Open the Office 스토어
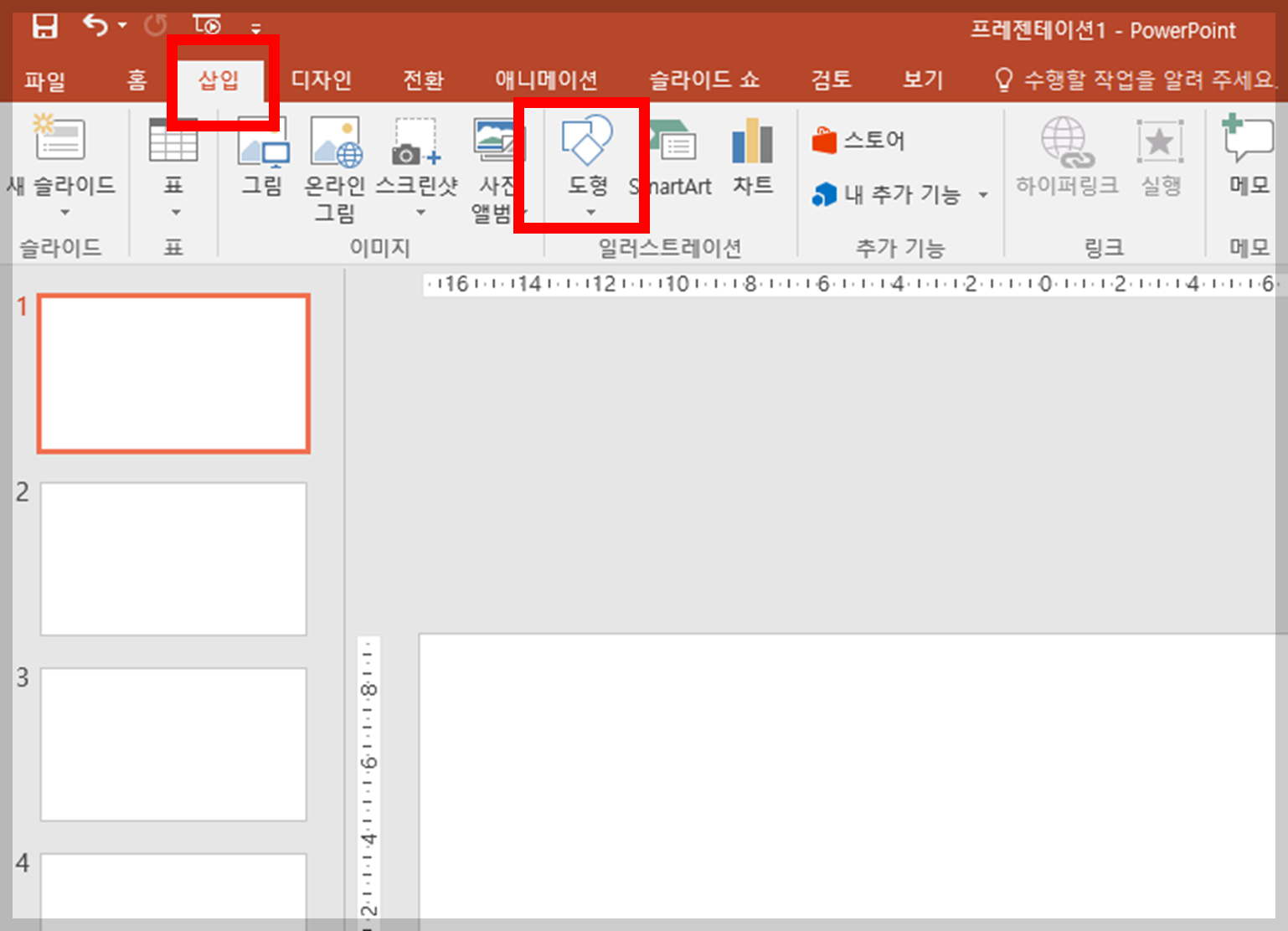This screenshot has height=931, width=1288. pyautogui.click(x=858, y=140)
